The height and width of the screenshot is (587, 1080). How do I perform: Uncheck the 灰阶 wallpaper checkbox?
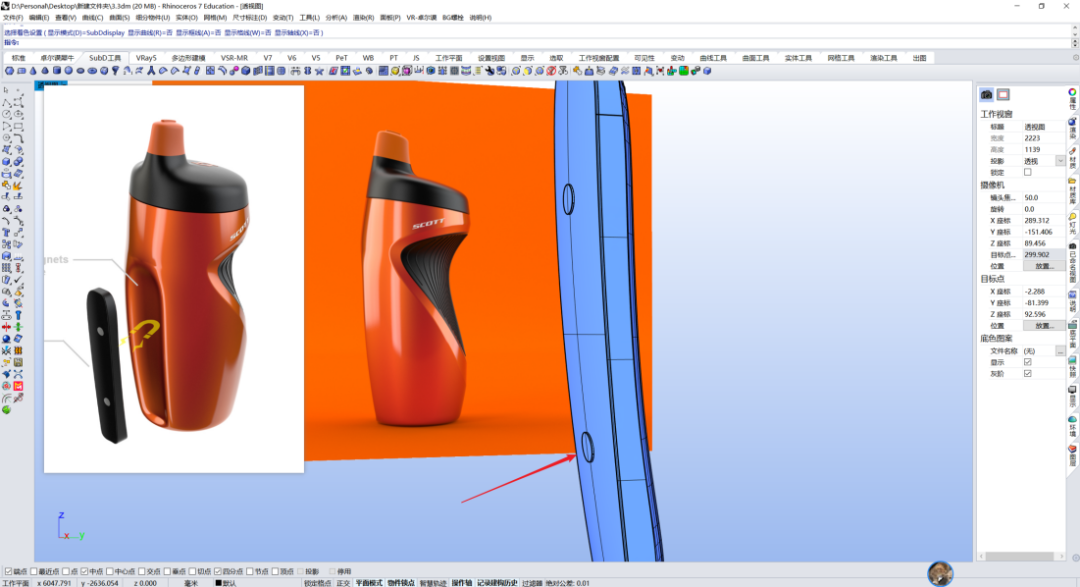[x=1028, y=373]
